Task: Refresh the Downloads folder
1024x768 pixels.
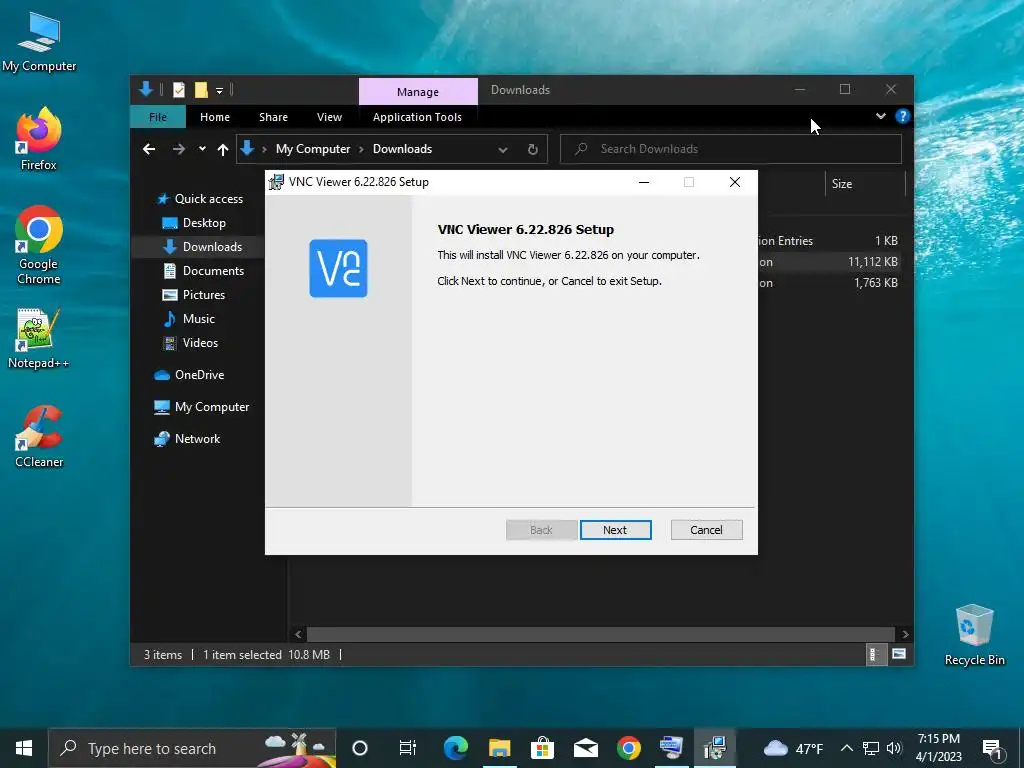Action: 533,150
